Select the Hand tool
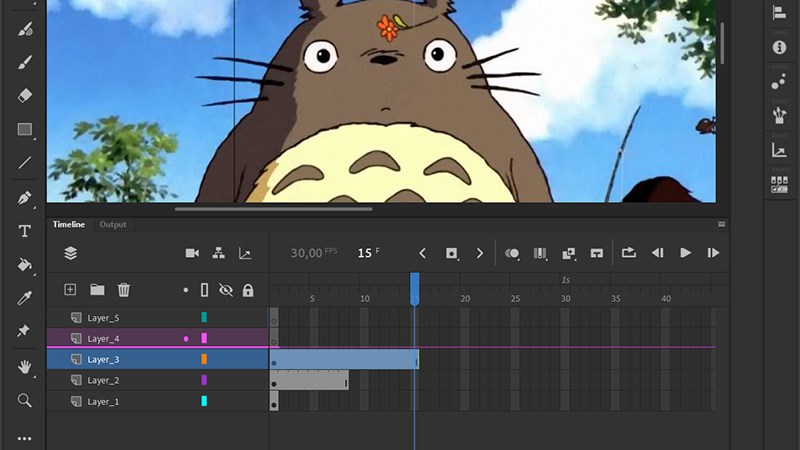The image size is (800, 450). (x=24, y=367)
